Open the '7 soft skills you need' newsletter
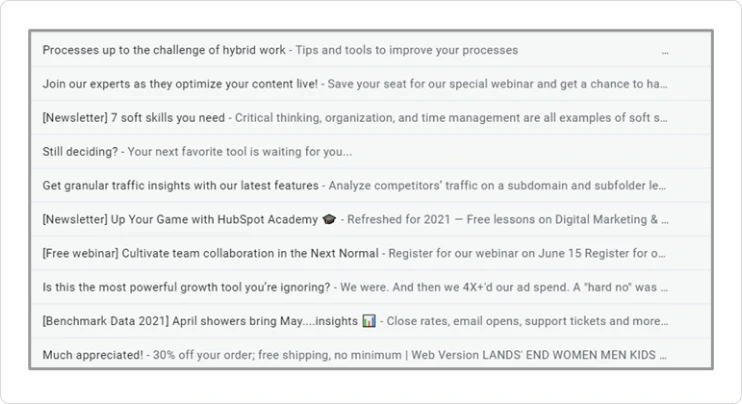The image size is (742, 404). [371, 118]
